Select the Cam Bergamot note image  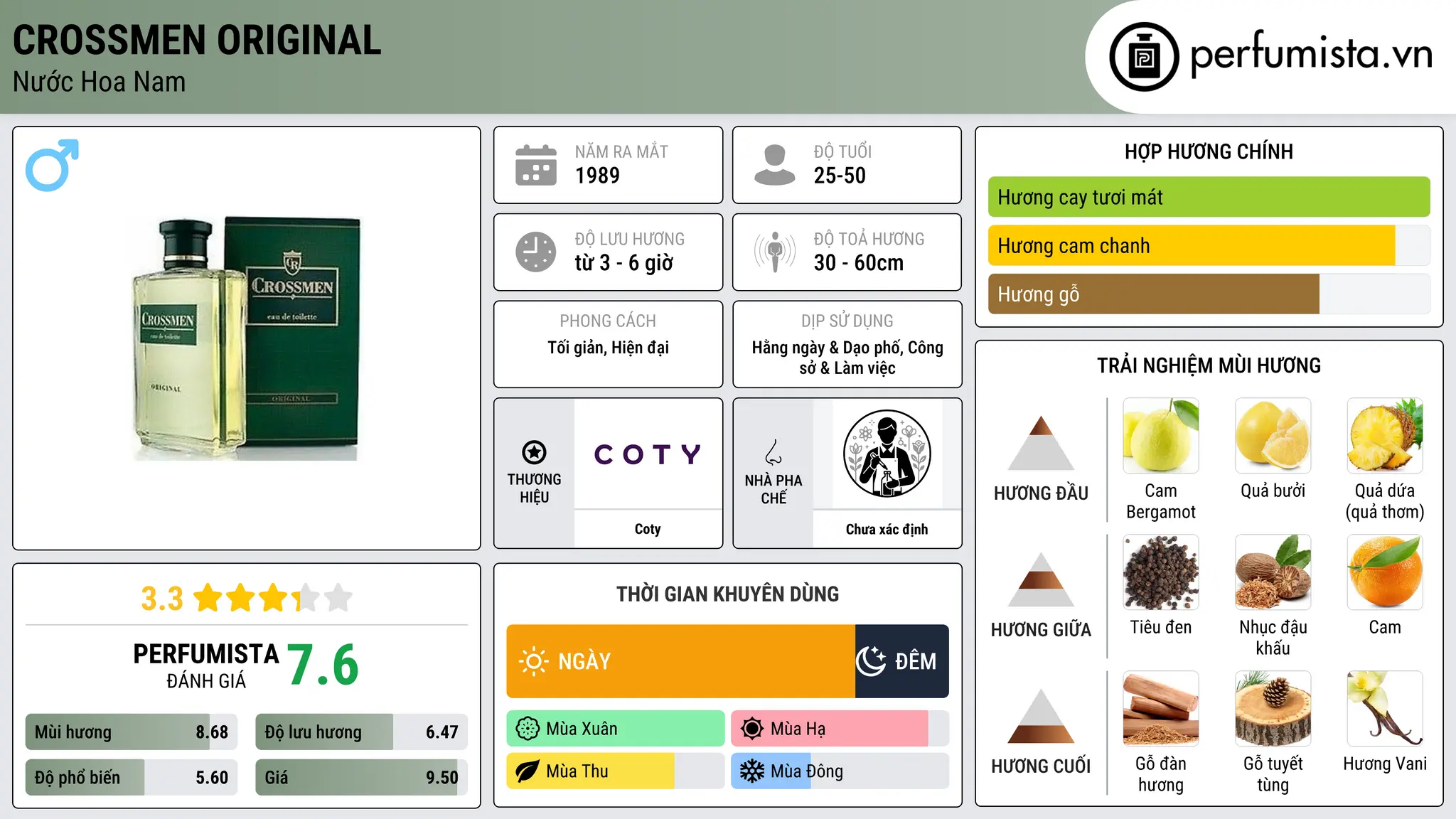tap(1161, 436)
